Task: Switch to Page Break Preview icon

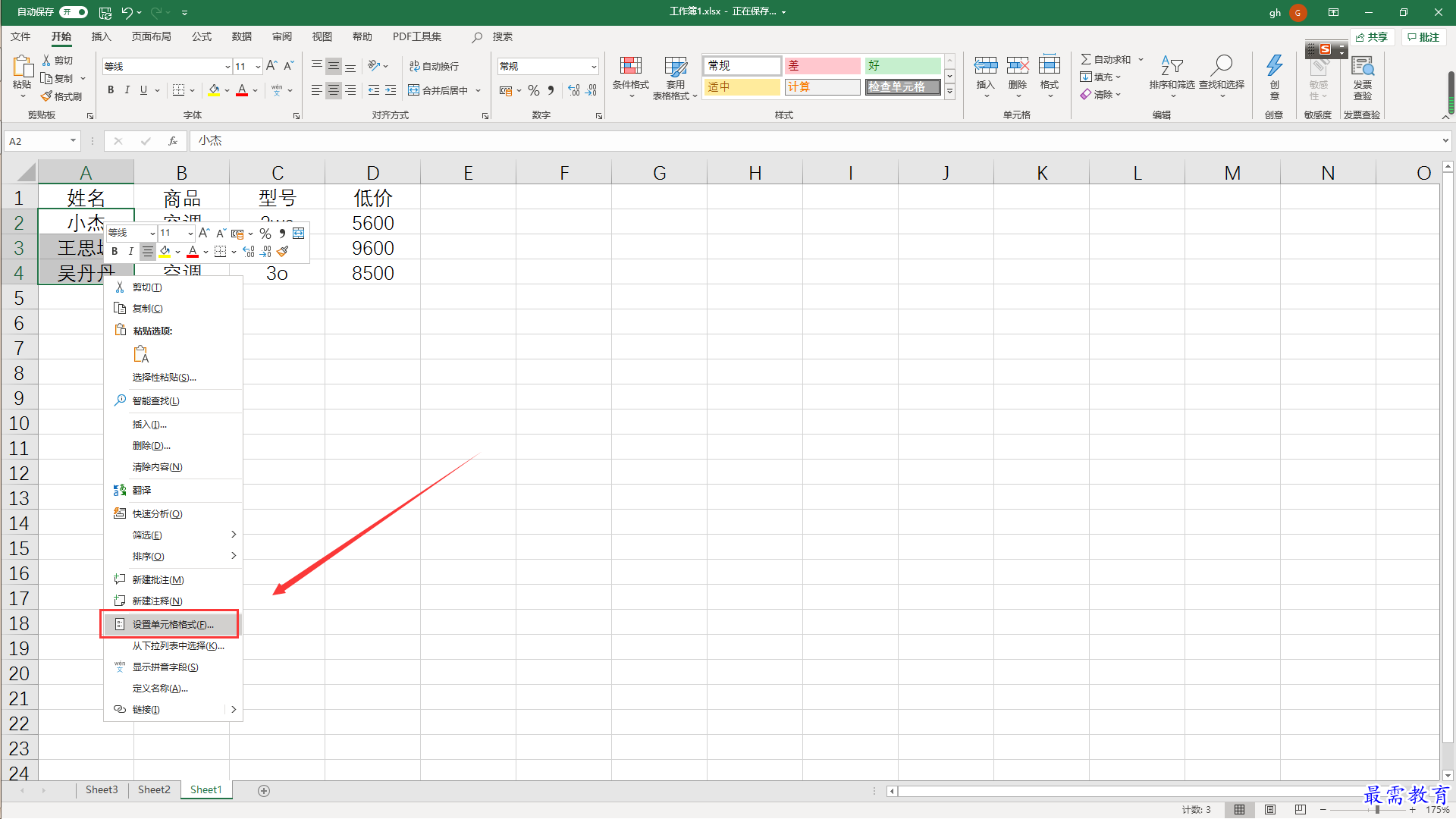Action: tap(1301, 810)
